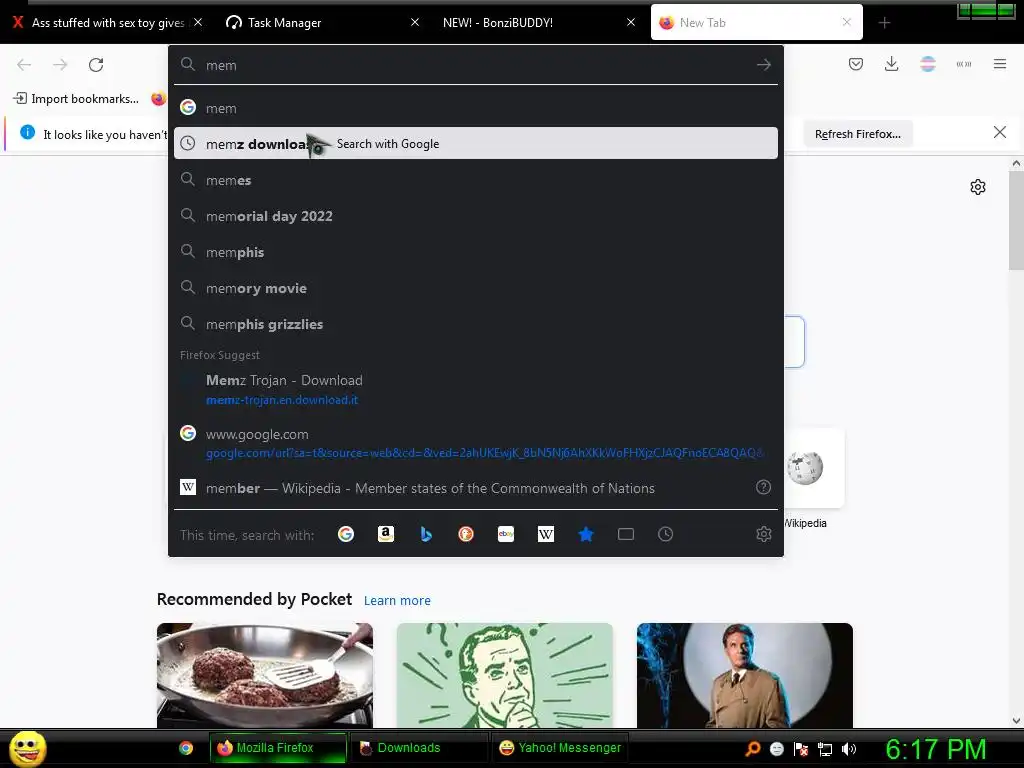
Task: Close the BonziBUDDY tab
Action: point(631,22)
